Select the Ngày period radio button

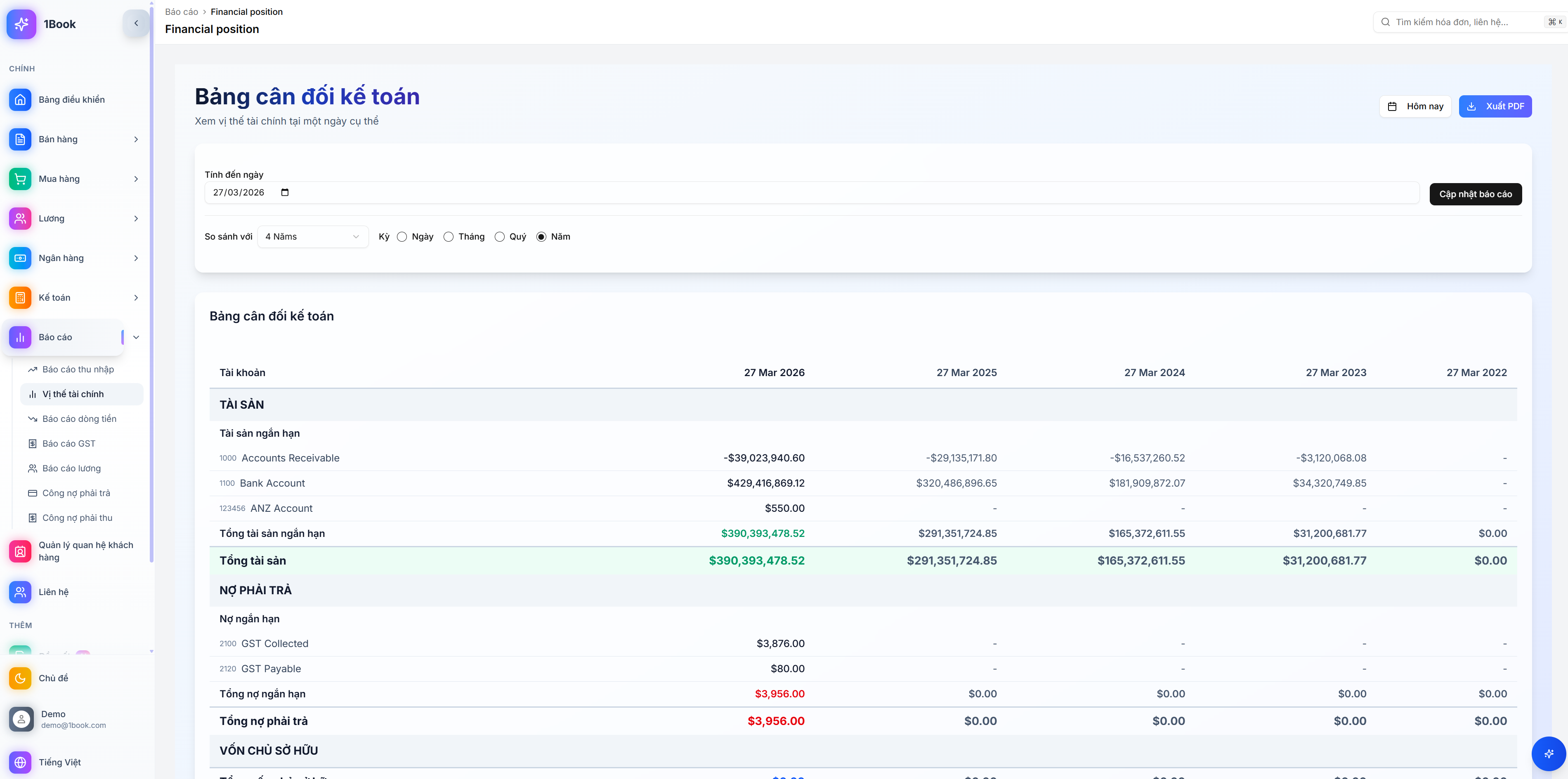[402, 237]
